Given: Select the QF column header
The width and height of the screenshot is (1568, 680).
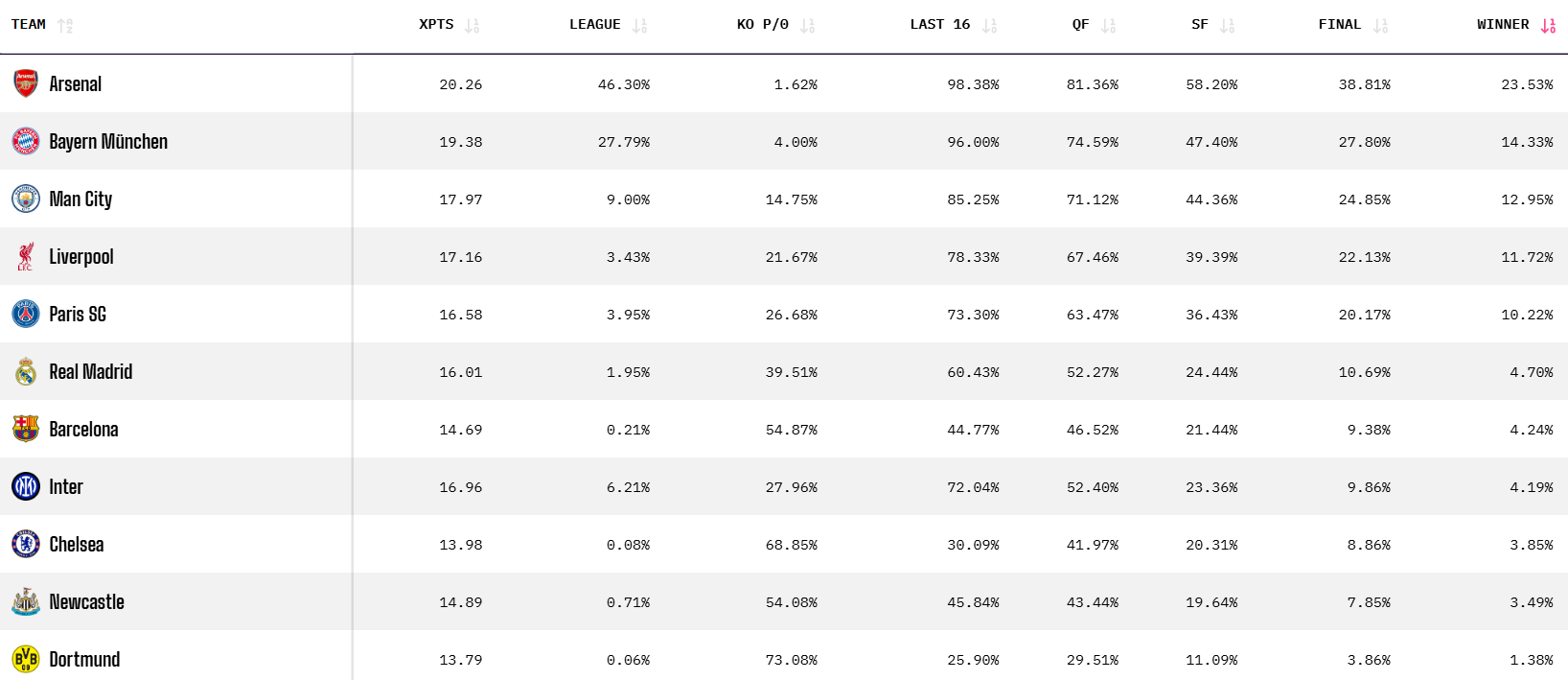Looking at the screenshot, I should (x=1080, y=25).
